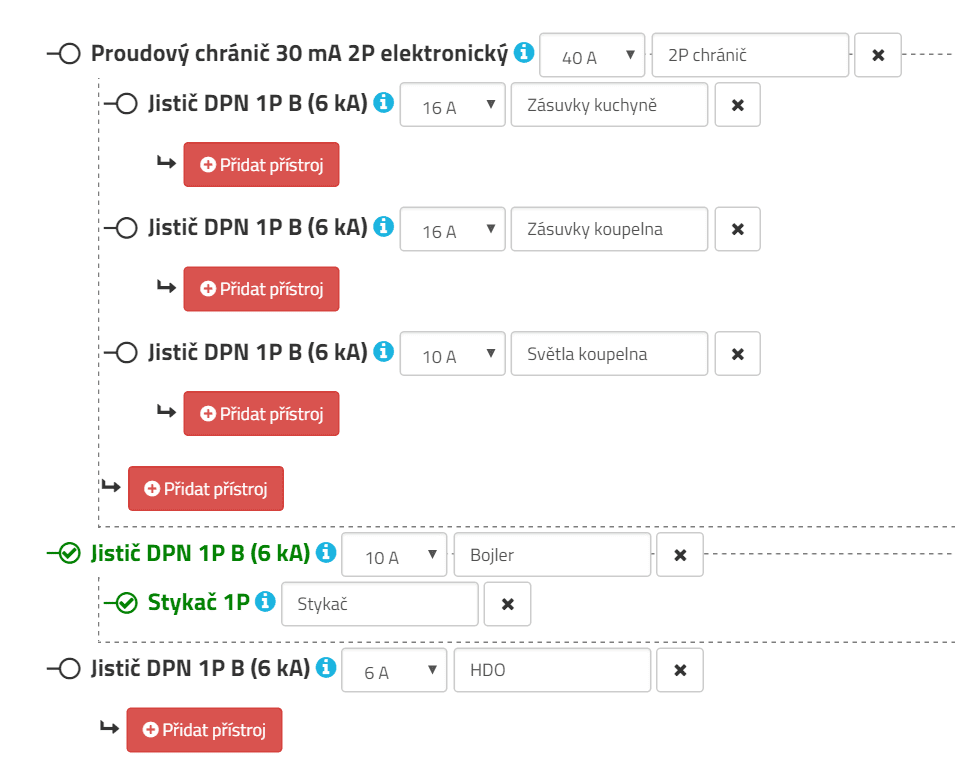Click info icon next to Stykač 1P
The width and height of the screenshot is (955, 774).
(x=265, y=601)
